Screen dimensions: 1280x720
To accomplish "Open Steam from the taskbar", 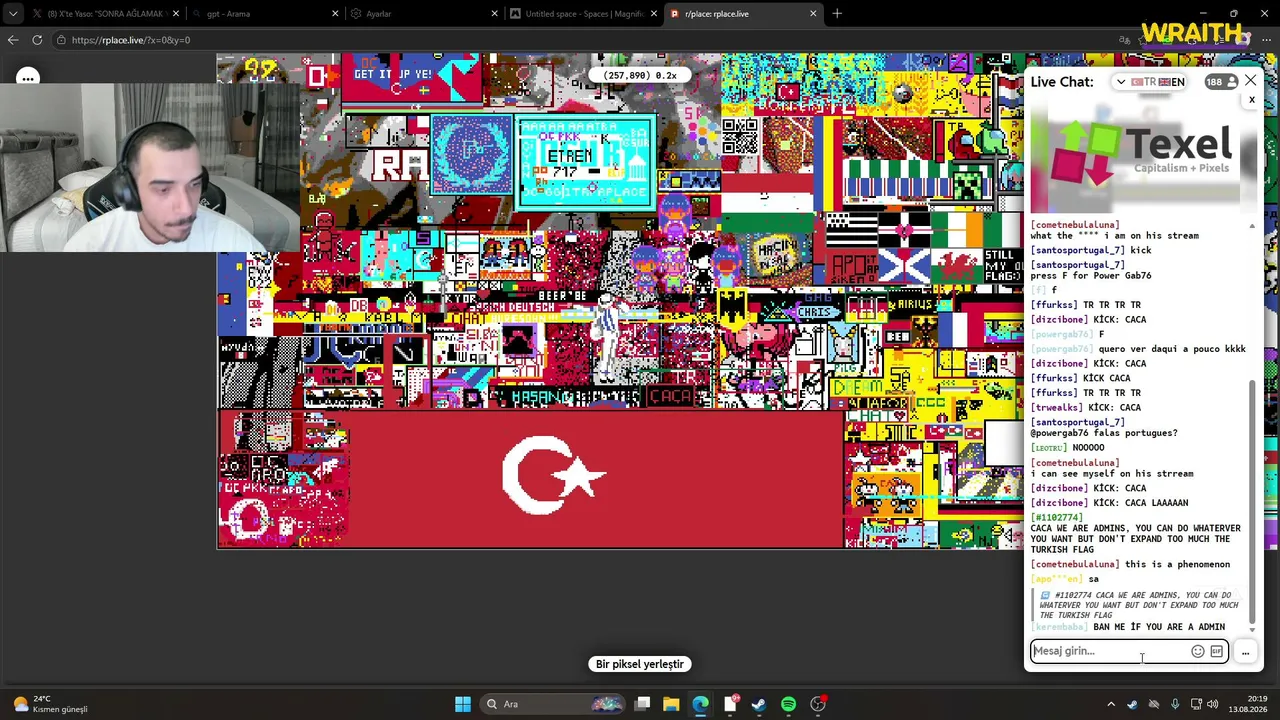I will [759, 704].
